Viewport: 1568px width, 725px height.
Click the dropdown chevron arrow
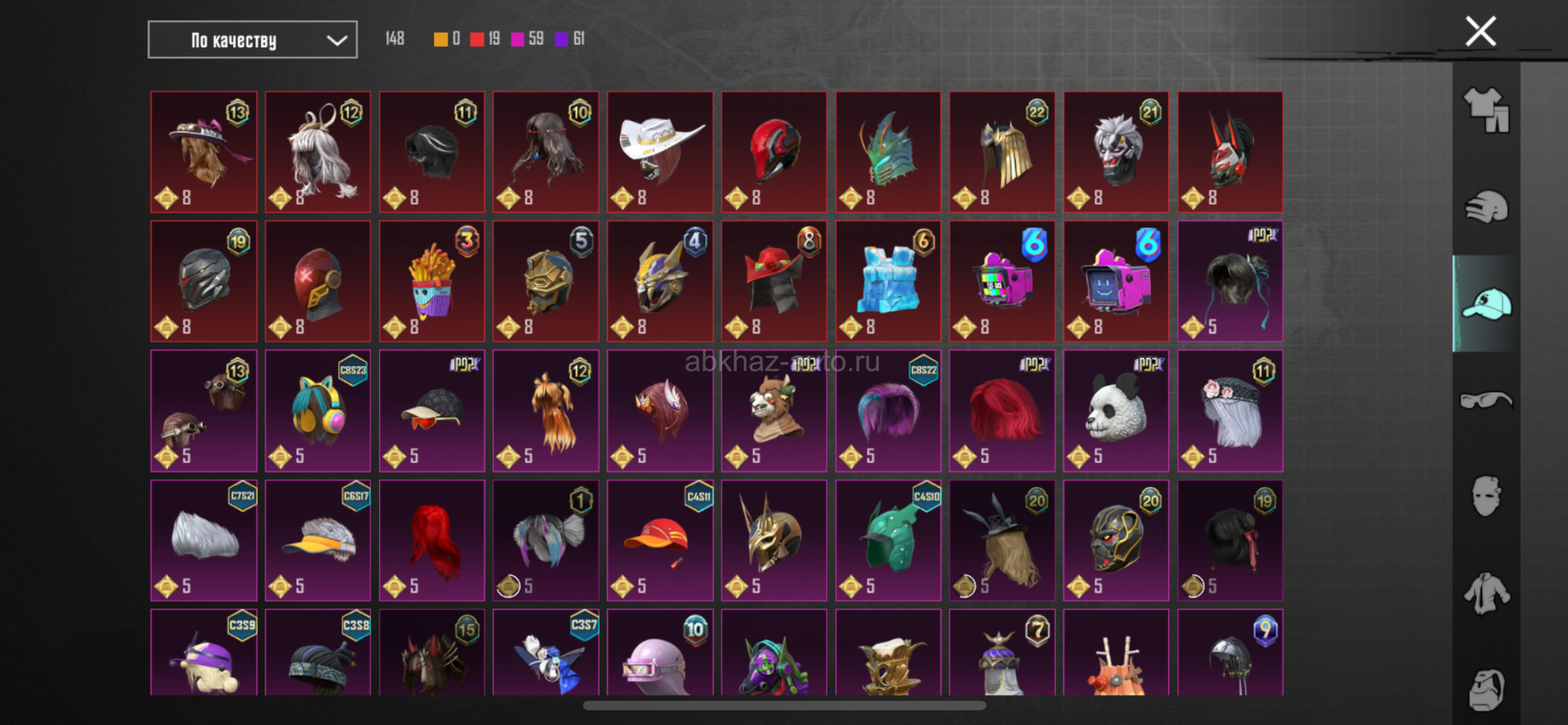coord(337,41)
